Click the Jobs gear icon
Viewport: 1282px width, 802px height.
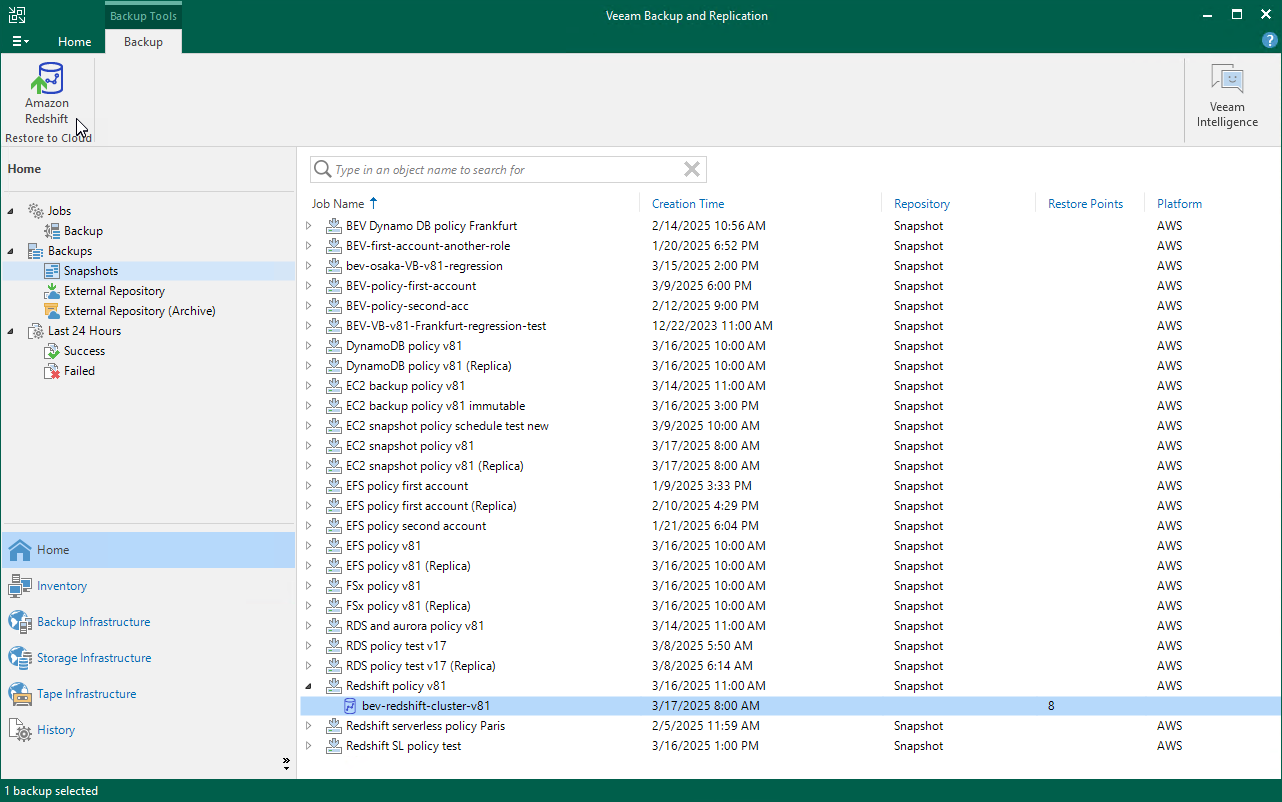36,211
